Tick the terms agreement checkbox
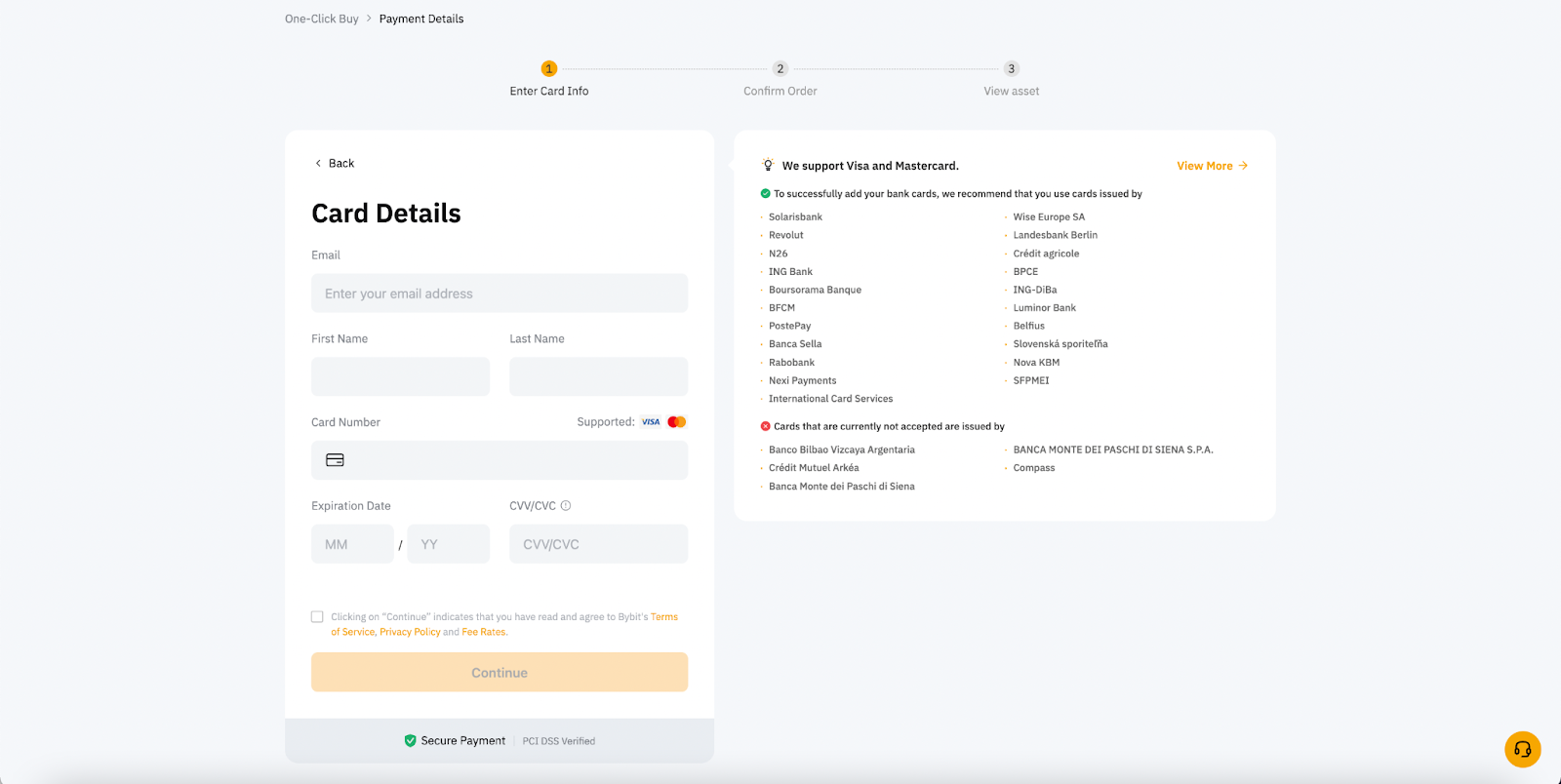Screen dimensions: 1561x784 pos(317,616)
